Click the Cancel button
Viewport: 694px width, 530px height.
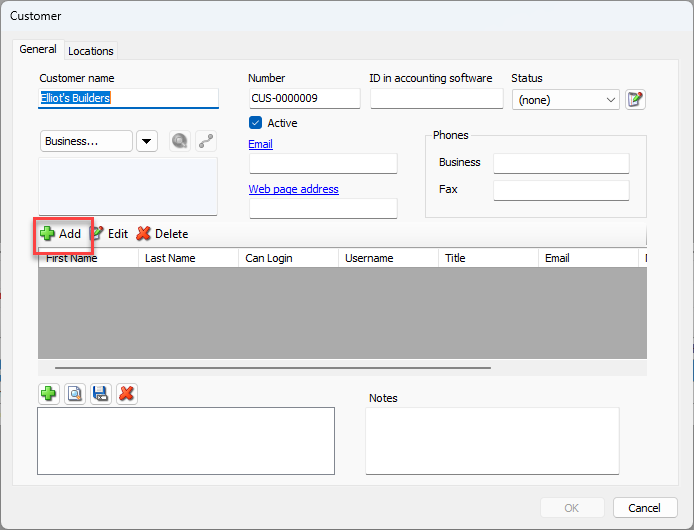click(x=645, y=507)
